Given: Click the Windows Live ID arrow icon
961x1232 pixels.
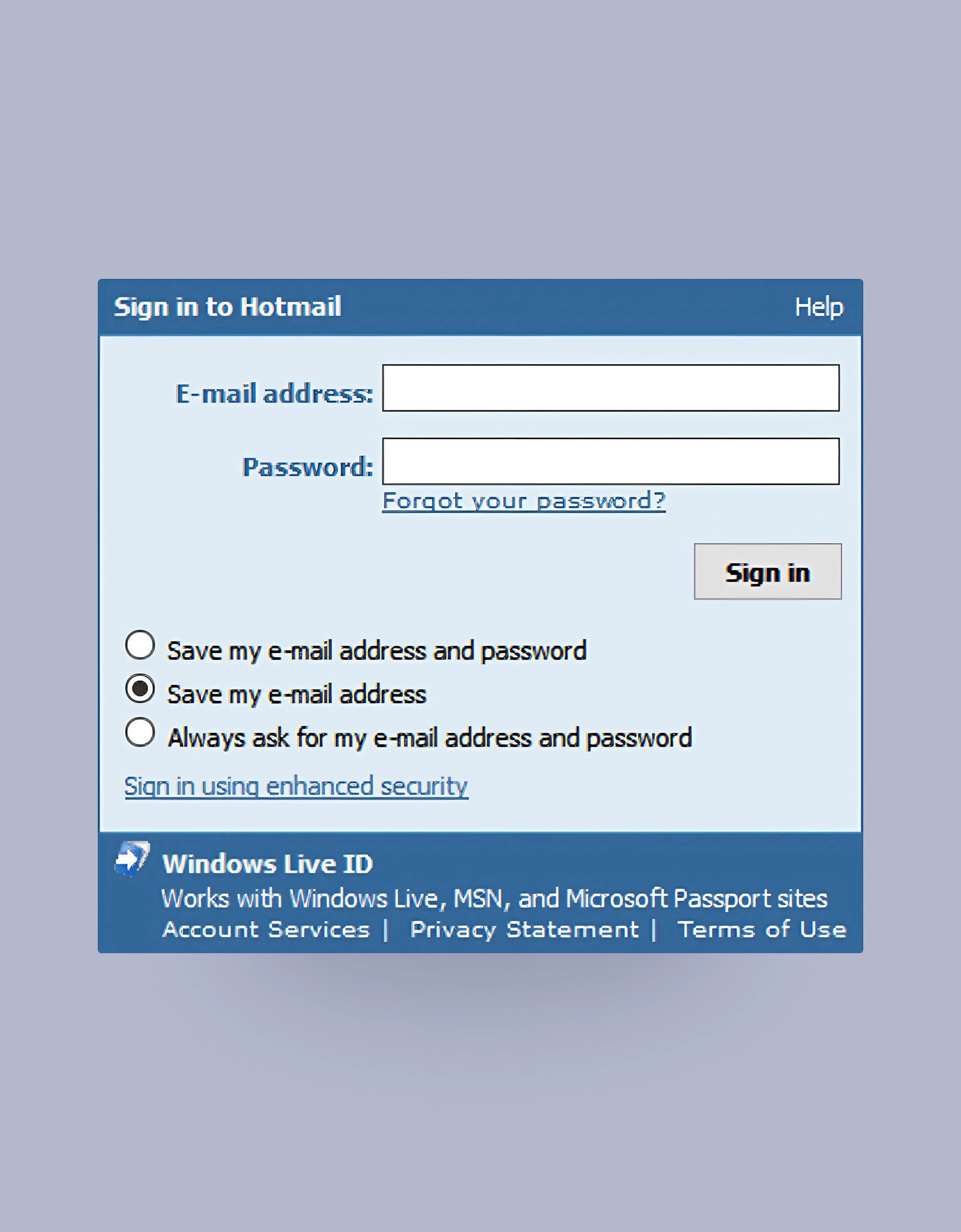Looking at the screenshot, I should 132,858.
